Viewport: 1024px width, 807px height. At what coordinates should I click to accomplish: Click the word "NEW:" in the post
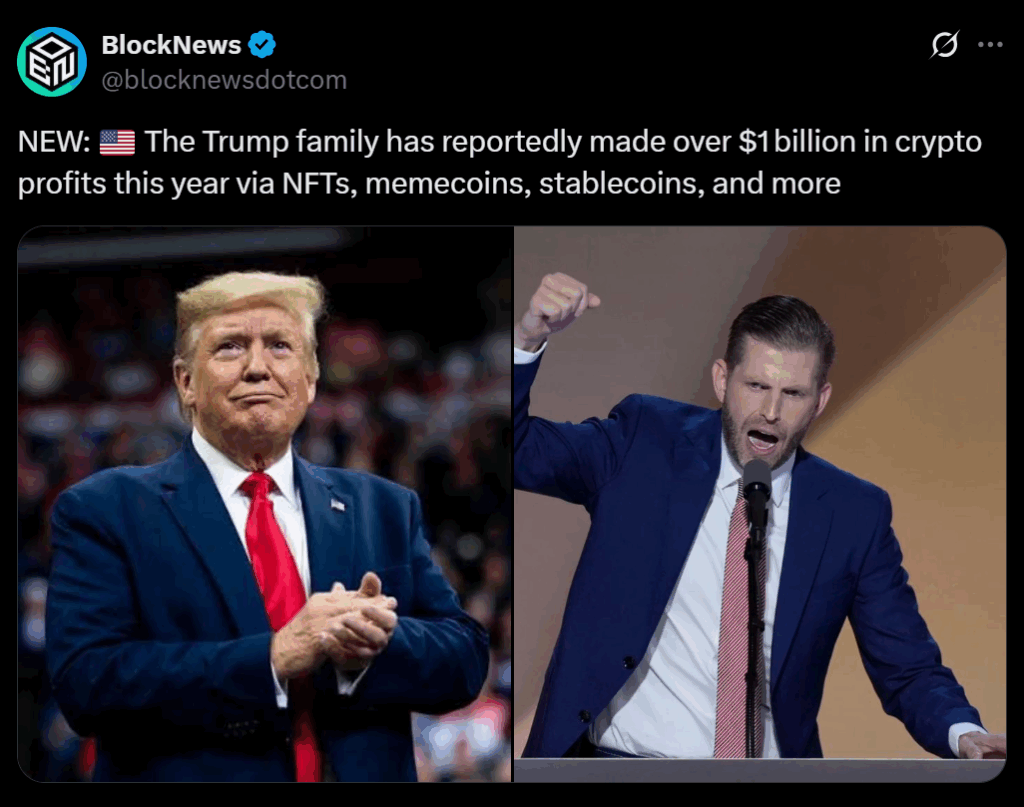[x=55, y=143]
